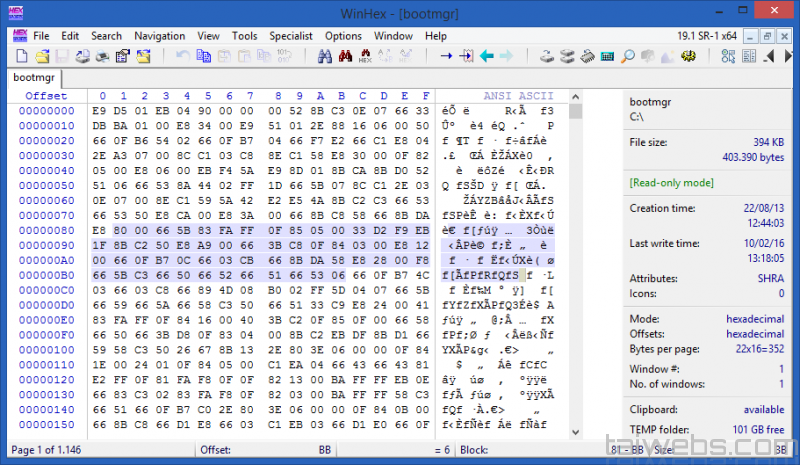This screenshot has width=800, height=465.
Task: Click the New file icon
Action: 19,56
